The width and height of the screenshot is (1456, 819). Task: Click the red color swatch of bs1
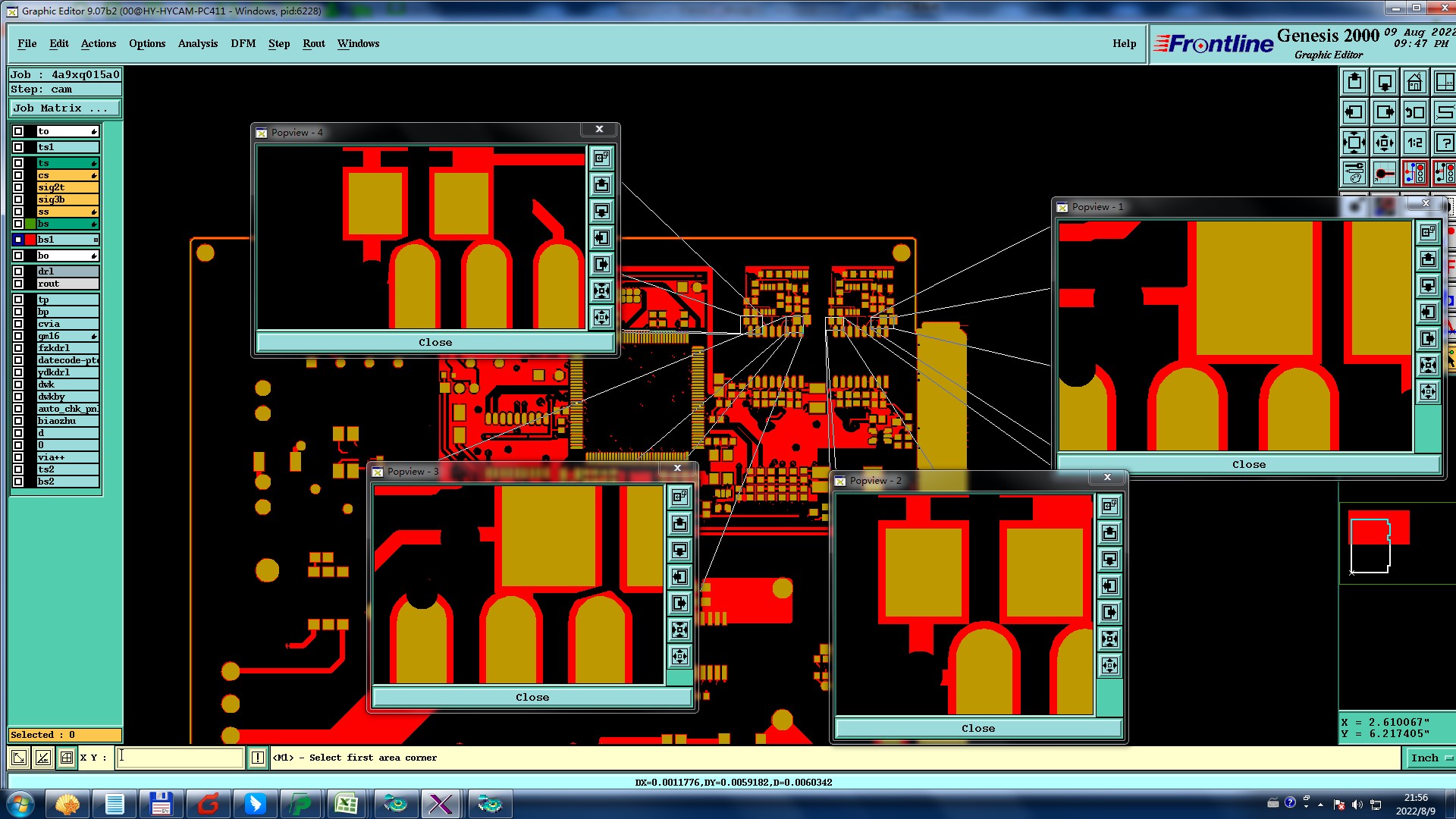coord(30,240)
